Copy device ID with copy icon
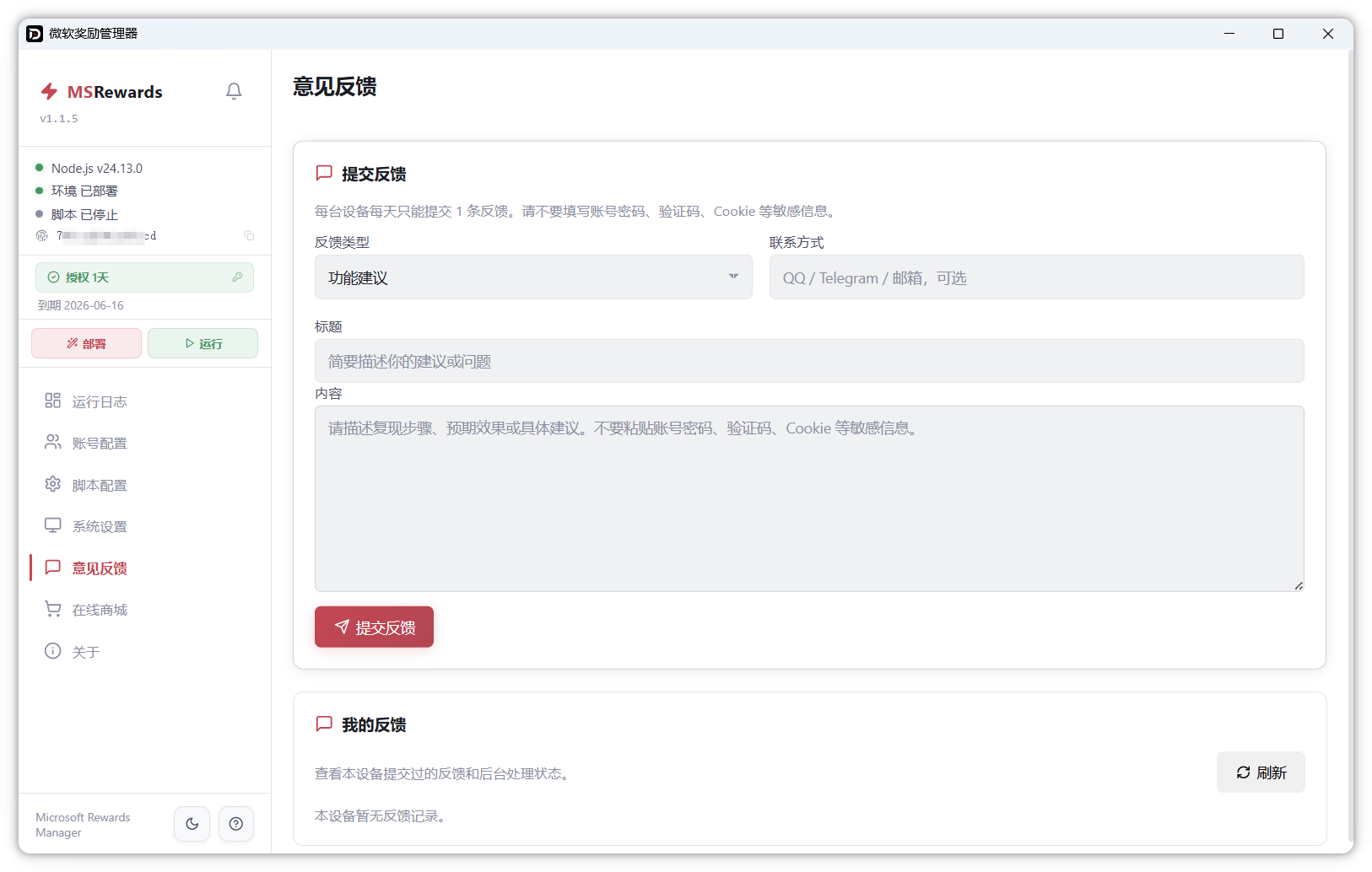This screenshot has width=1372, height=872. [249, 235]
